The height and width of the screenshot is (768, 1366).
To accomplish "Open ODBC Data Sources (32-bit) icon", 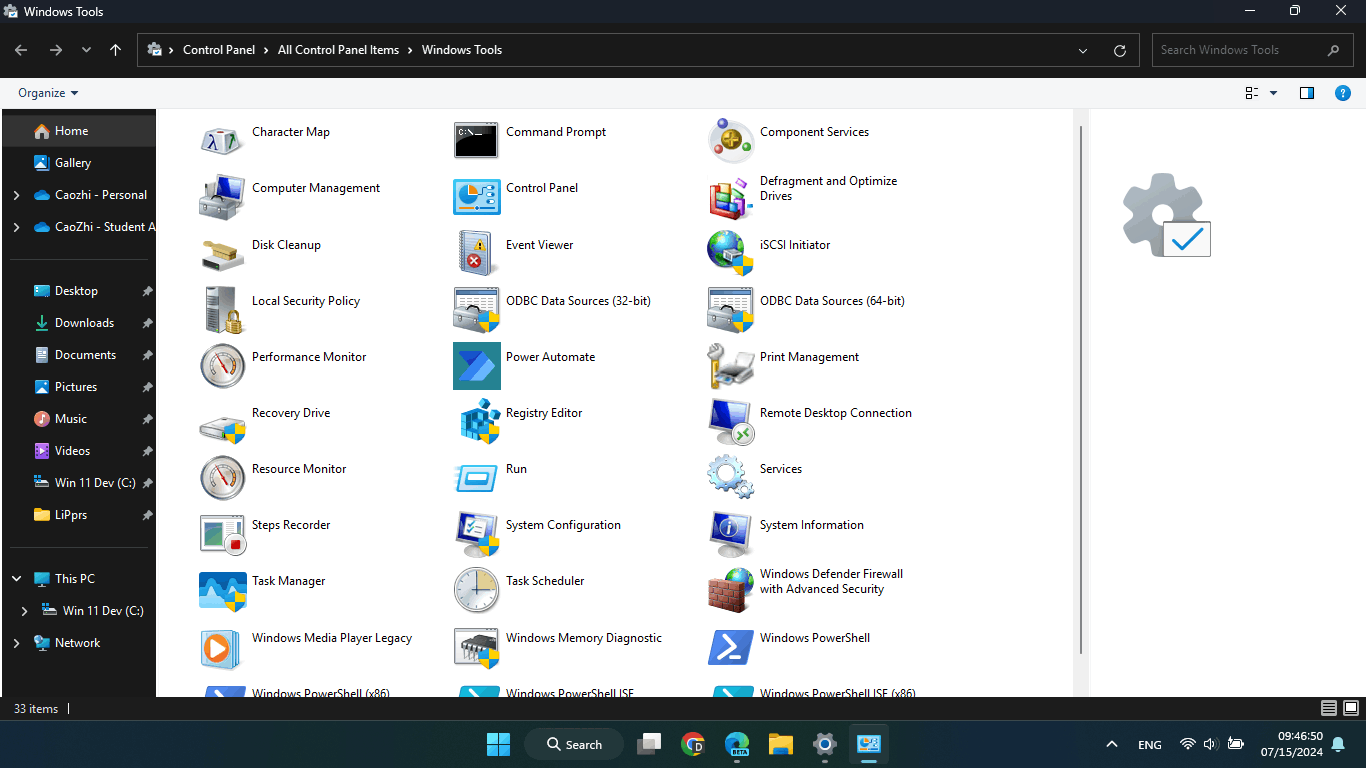I will click(x=476, y=310).
